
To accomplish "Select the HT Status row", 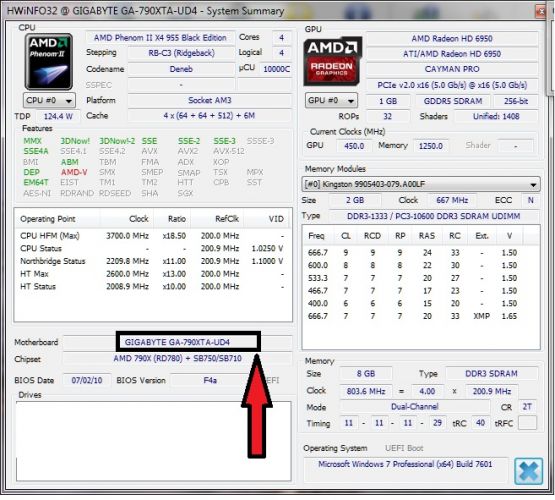I will 153,287.
